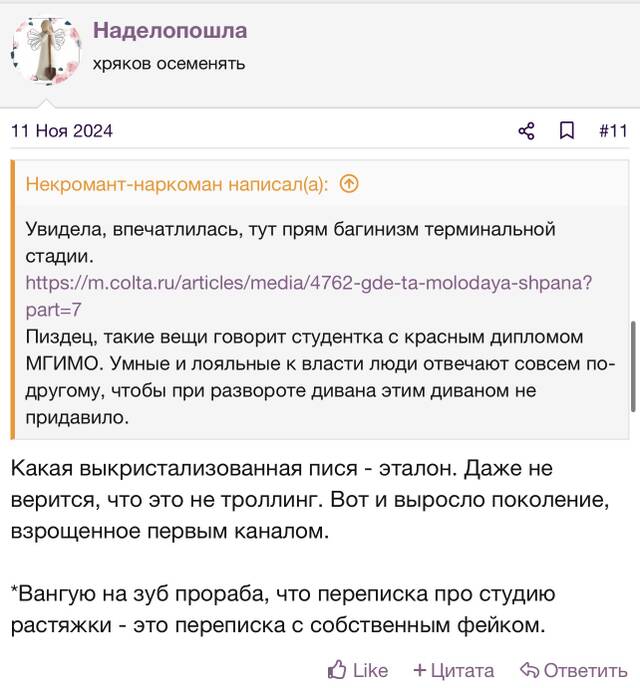Click the plus icon next to Цитата
The image size is (640, 688).
coord(419,670)
